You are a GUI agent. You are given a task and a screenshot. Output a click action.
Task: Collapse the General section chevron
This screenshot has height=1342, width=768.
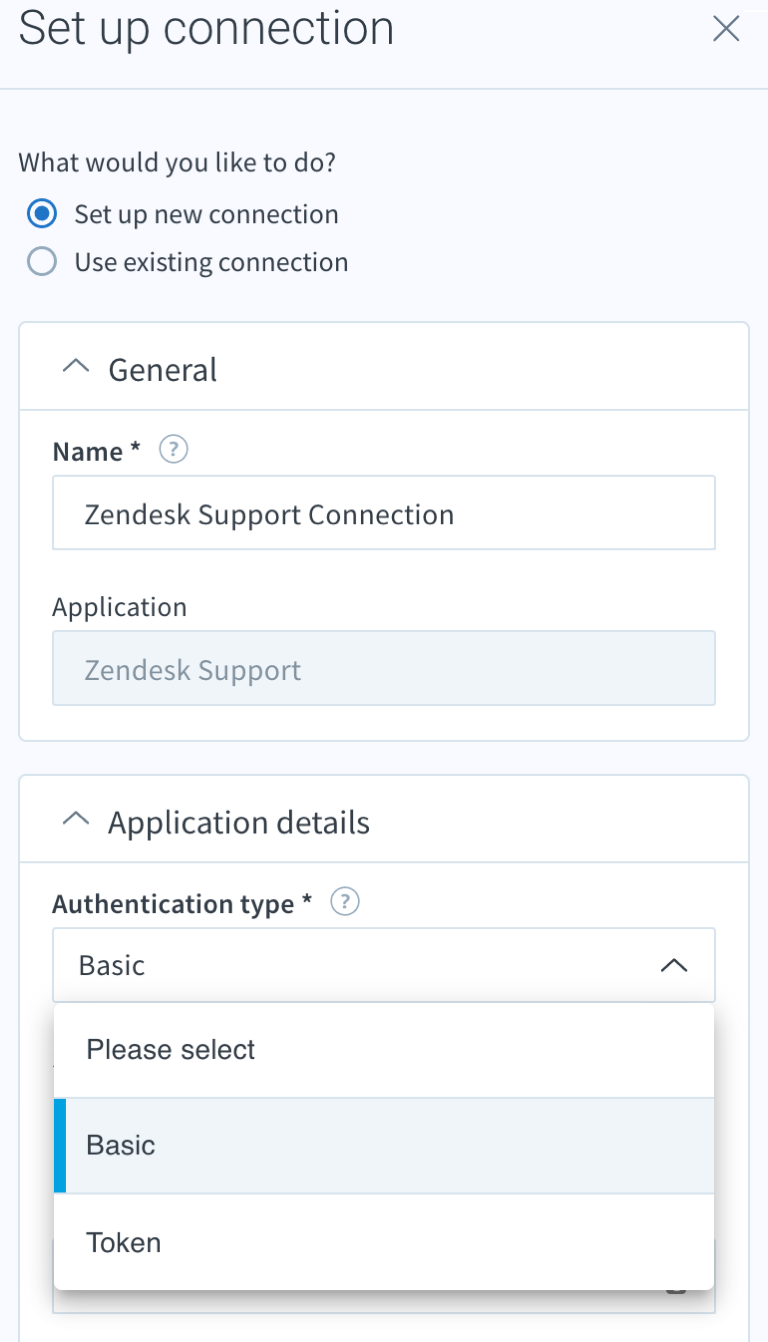coord(76,368)
